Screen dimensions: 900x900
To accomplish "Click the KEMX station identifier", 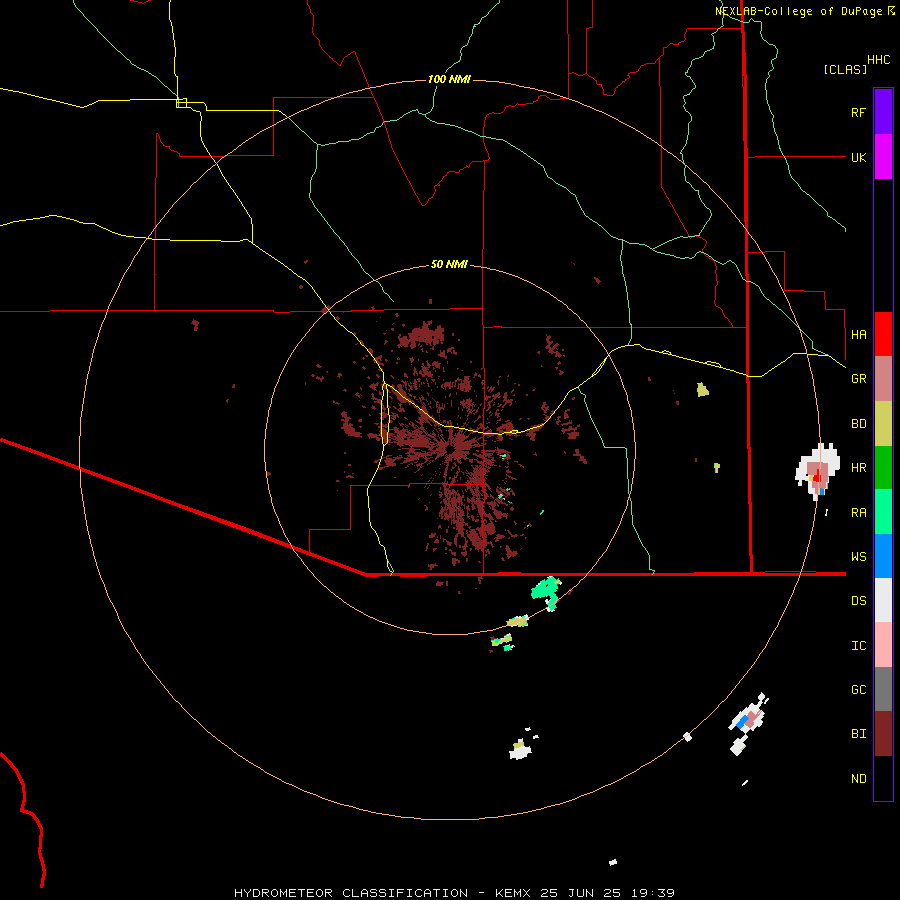I will click(513, 893).
